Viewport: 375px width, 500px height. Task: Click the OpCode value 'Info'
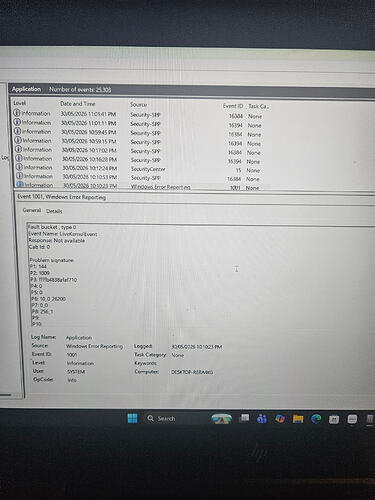click(x=72, y=380)
